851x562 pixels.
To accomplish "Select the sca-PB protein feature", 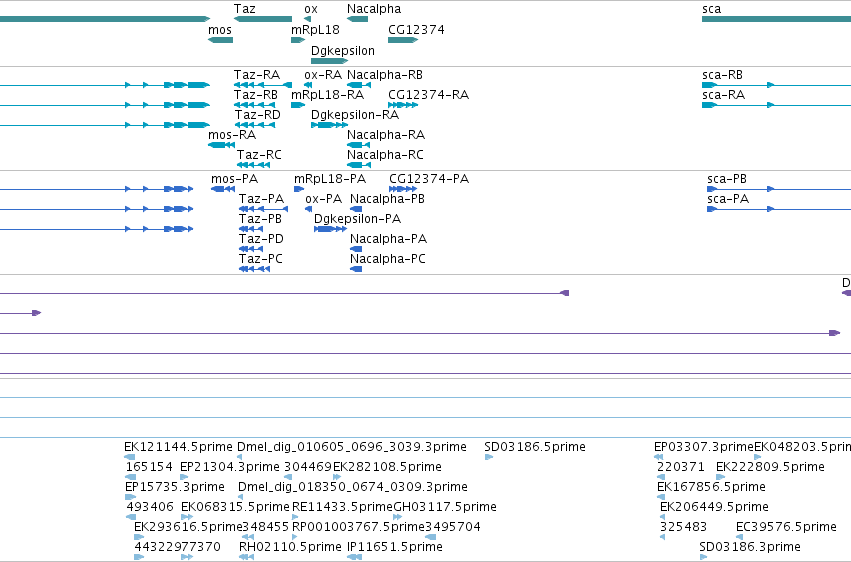I will tap(712, 189).
